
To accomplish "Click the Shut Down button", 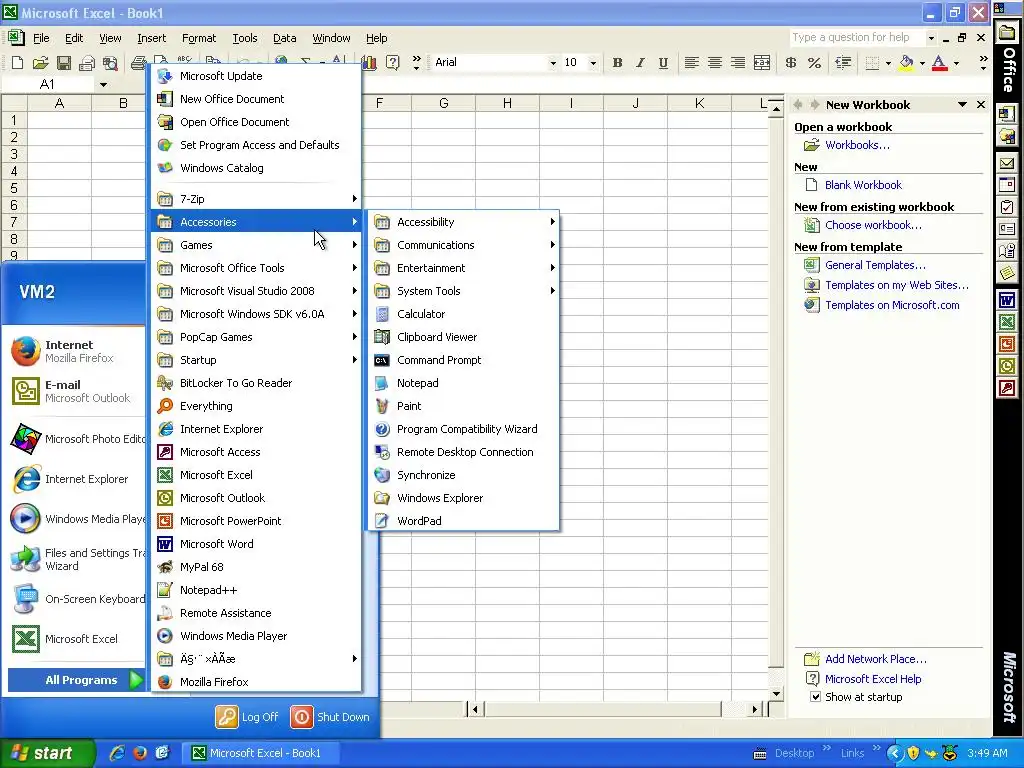I will pyautogui.click(x=330, y=717).
